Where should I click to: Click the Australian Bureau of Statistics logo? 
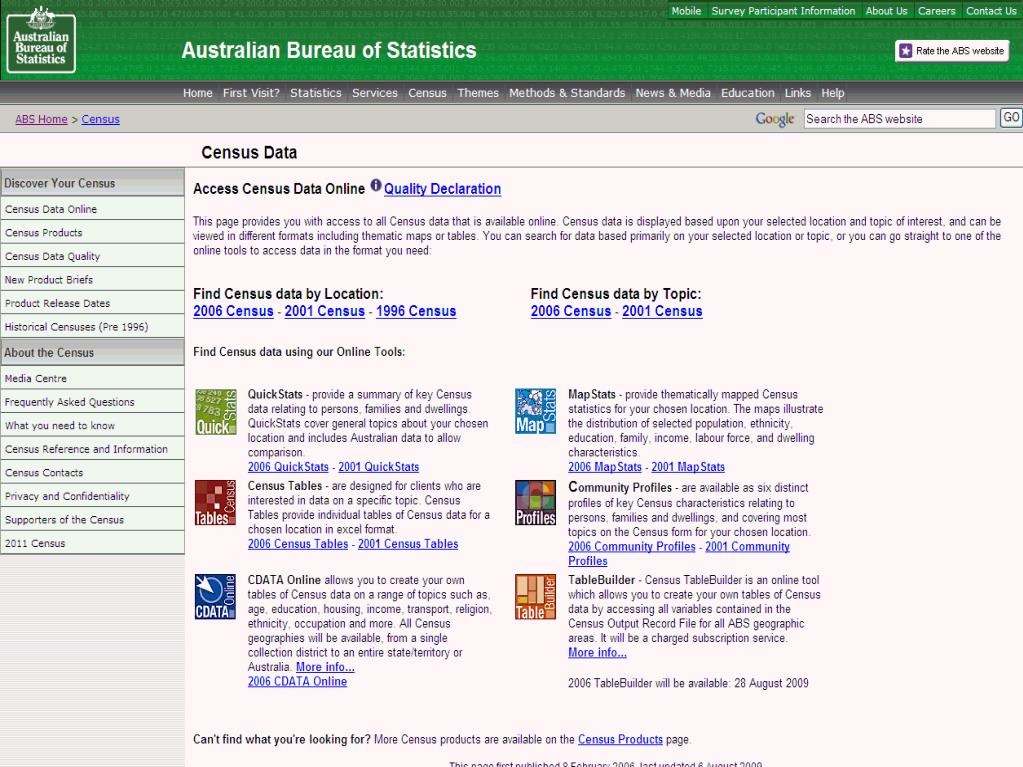point(41,40)
